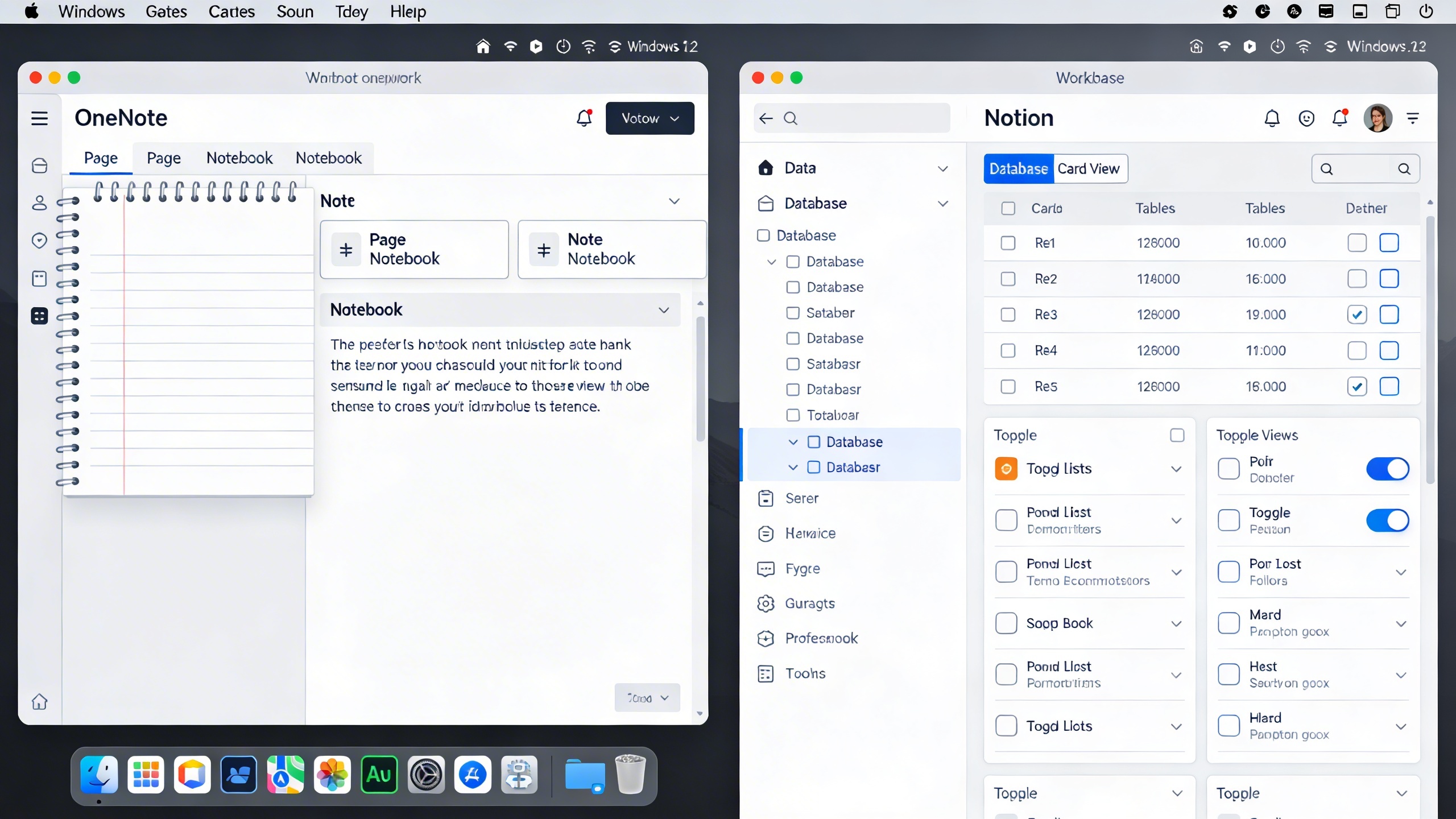Open the Notion filter lines icon
1456x819 pixels.
[1413, 118]
